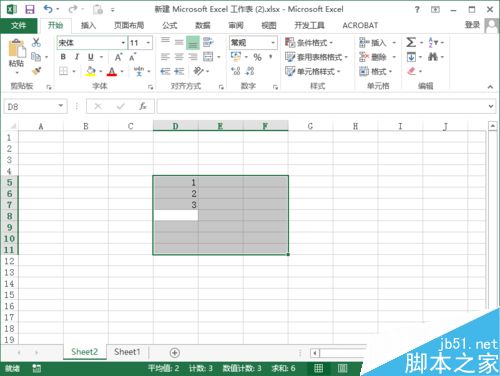Expand the Name Box dropdown arrow

61,106
